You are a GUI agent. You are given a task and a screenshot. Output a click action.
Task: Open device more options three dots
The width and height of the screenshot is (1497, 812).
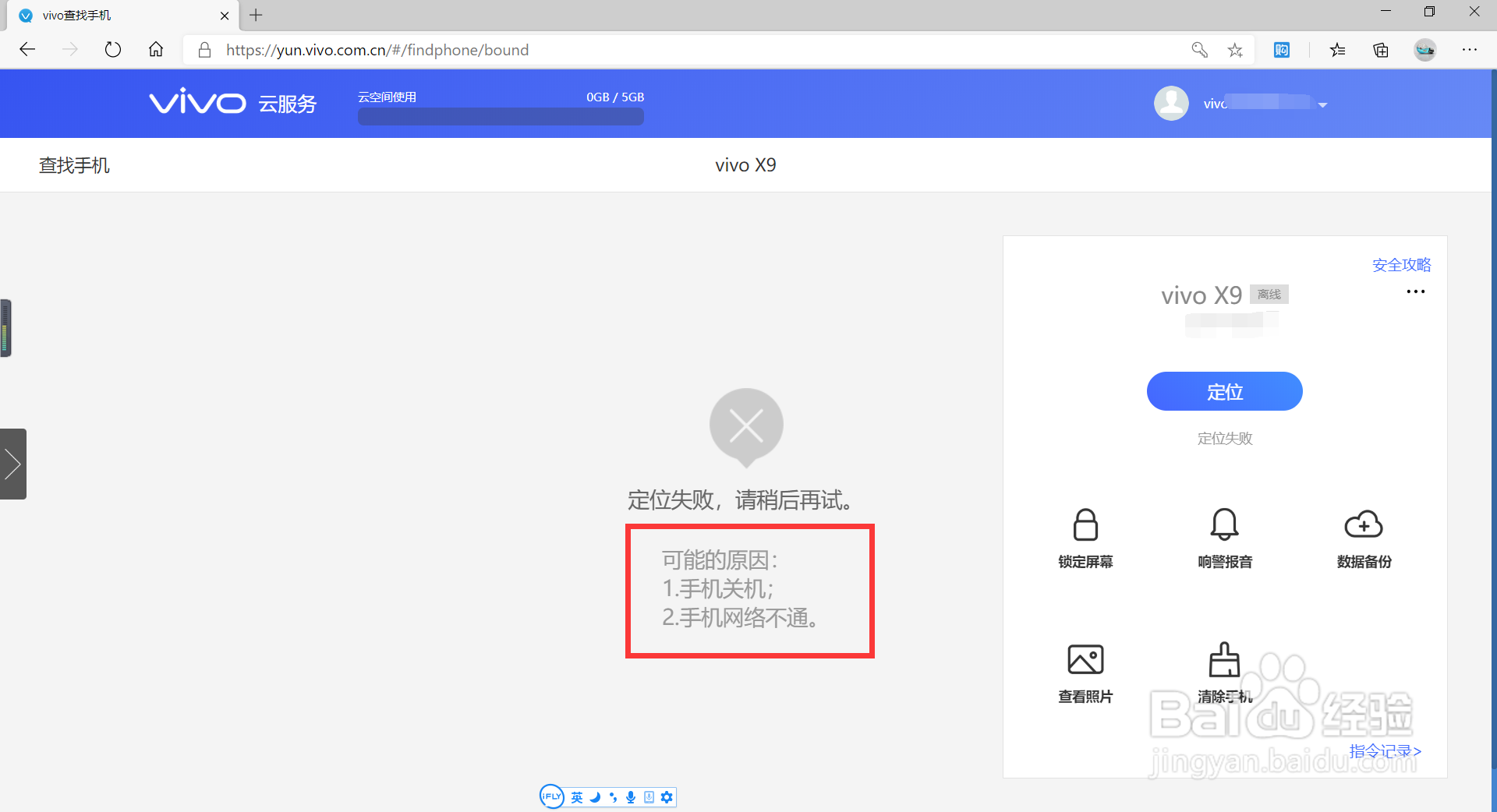(1416, 291)
